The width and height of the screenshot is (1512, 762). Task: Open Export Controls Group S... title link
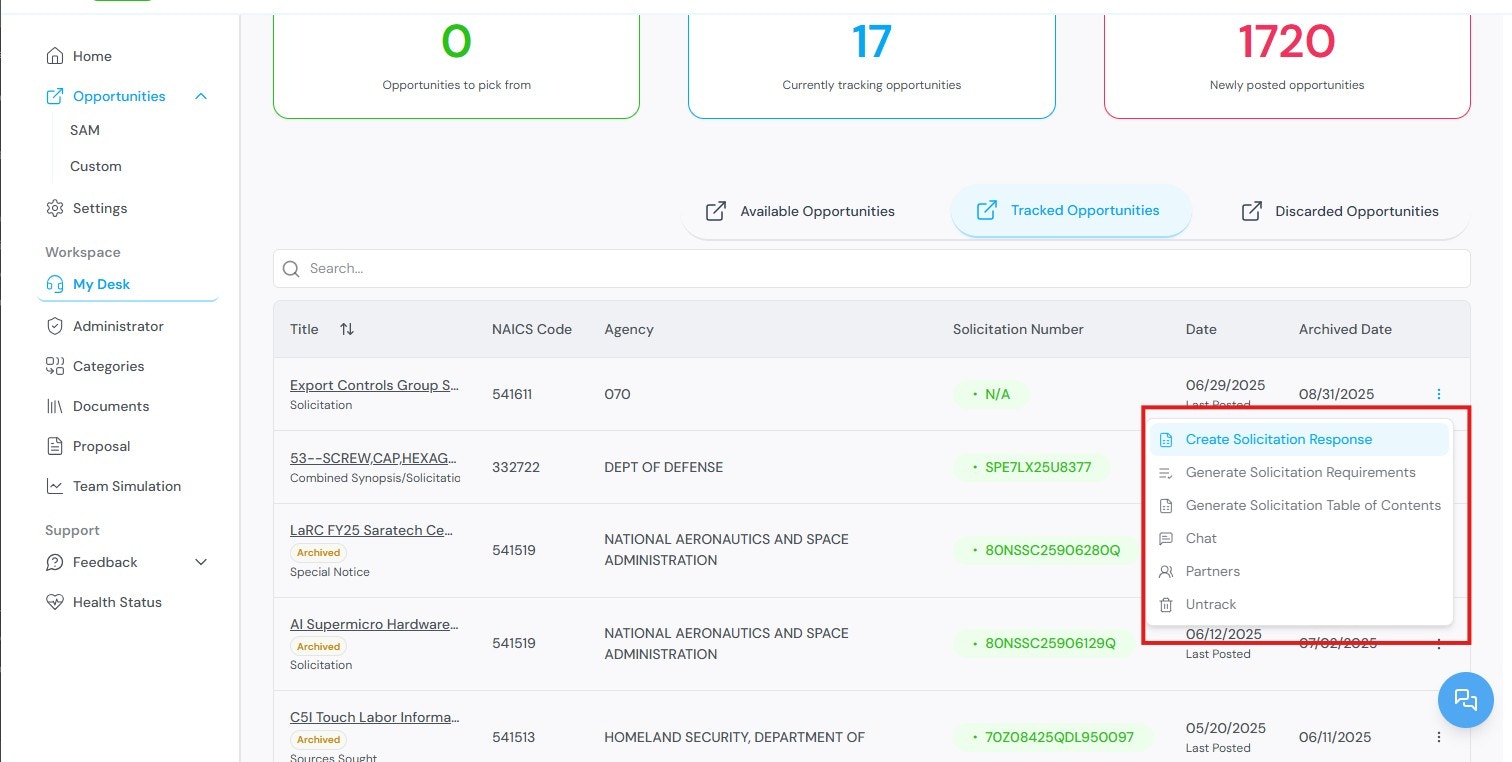tap(374, 385)
